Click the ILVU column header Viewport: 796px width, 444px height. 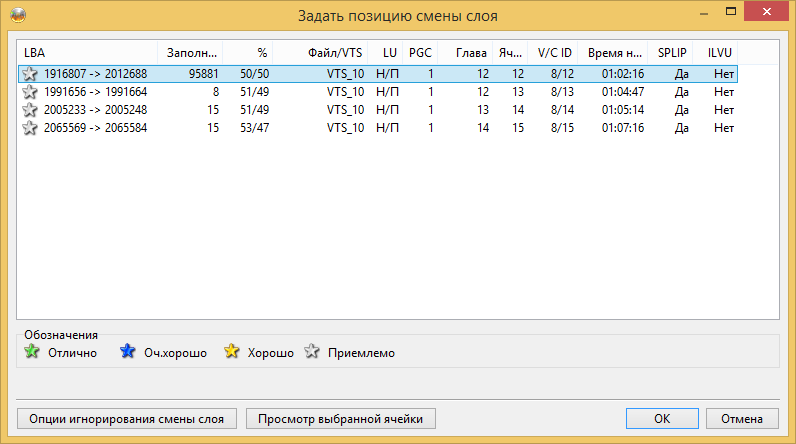click(716, 53)
